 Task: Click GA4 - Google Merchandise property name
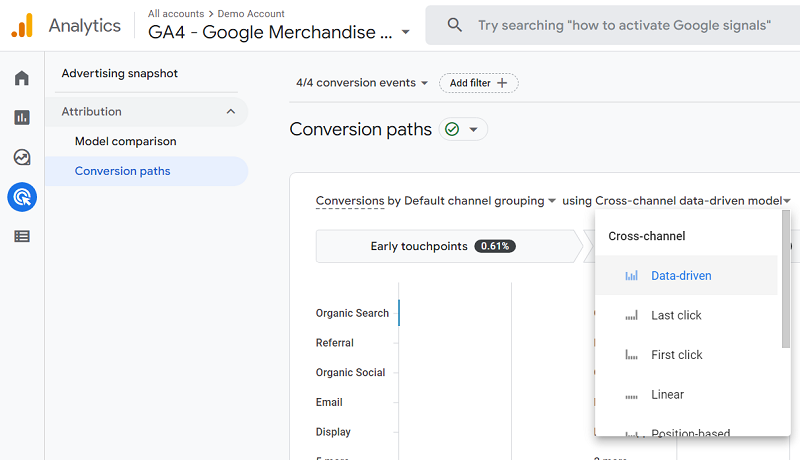[x=270, y=32]
